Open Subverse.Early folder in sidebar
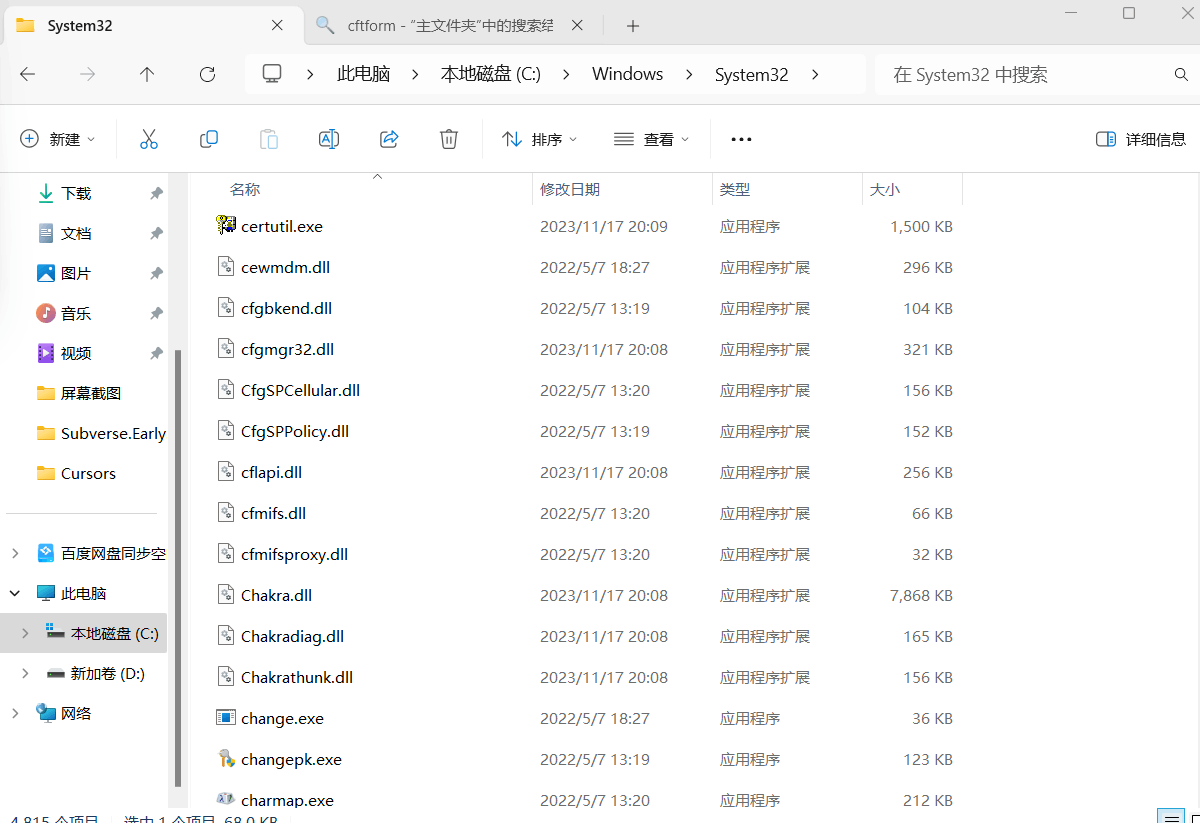Image resolution: width=1200 pixels, height=823 pixels. point(100,433)
